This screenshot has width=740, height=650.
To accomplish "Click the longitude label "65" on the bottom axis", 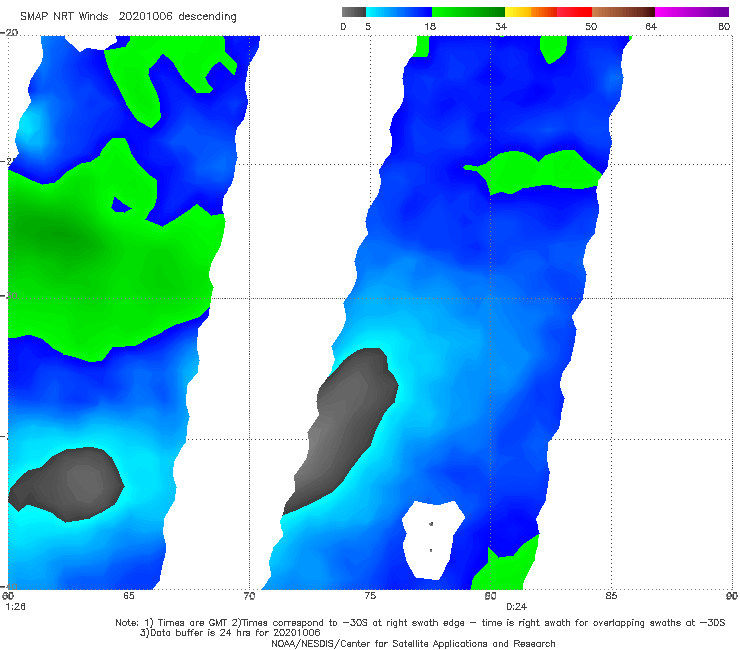I will click(x=128, y=596).
